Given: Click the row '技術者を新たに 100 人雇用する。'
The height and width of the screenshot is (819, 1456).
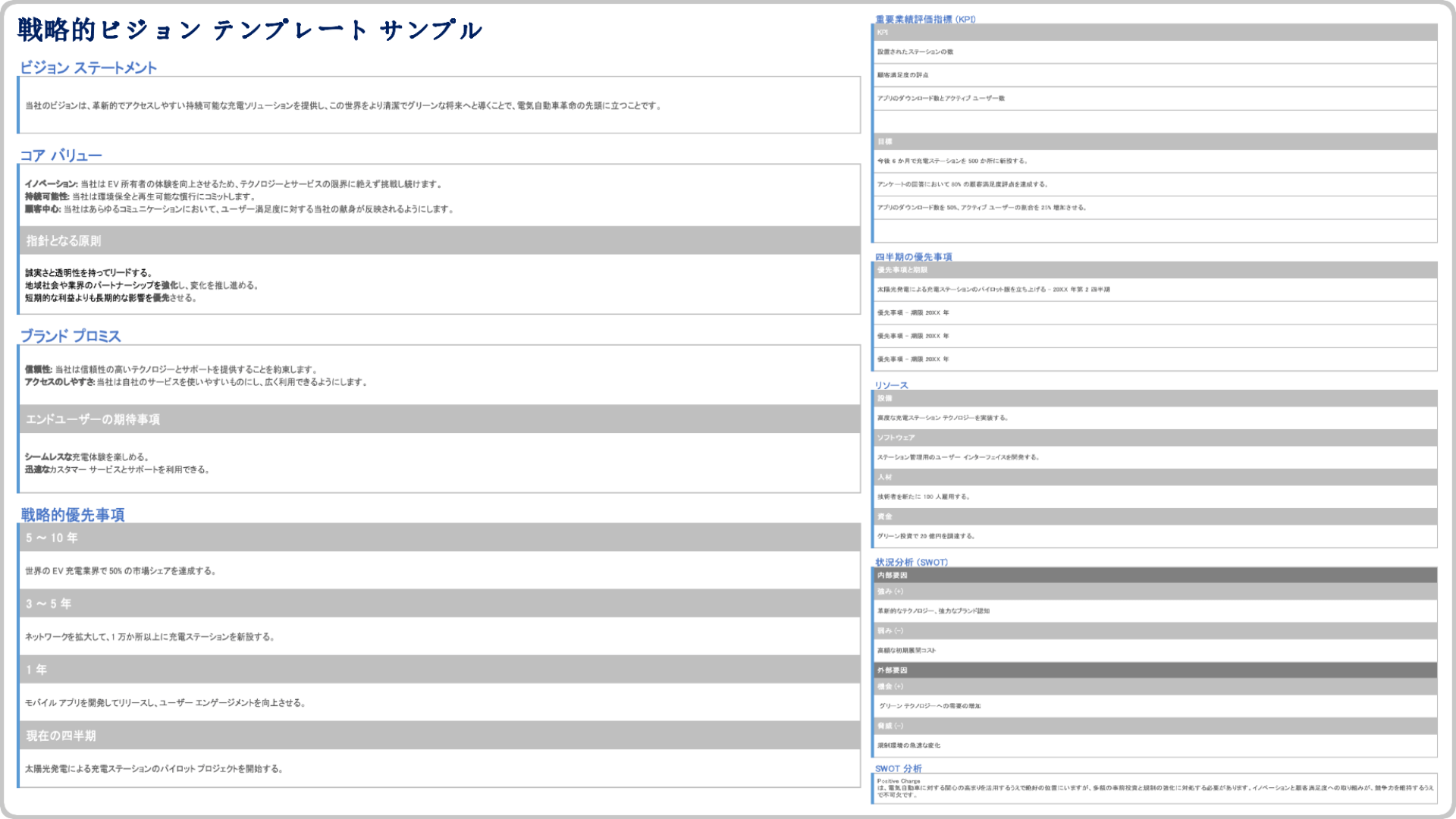Looking at the screenshot, I should (x=1156, y=497).
